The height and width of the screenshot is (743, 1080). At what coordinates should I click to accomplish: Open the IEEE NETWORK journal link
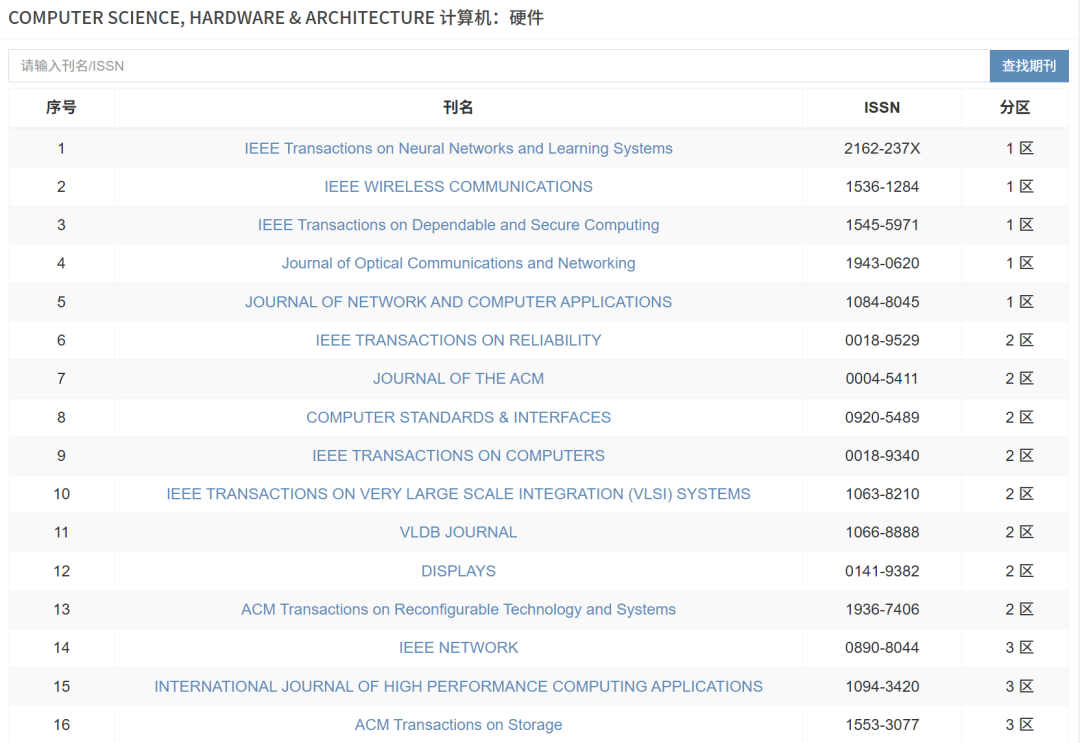458,647
